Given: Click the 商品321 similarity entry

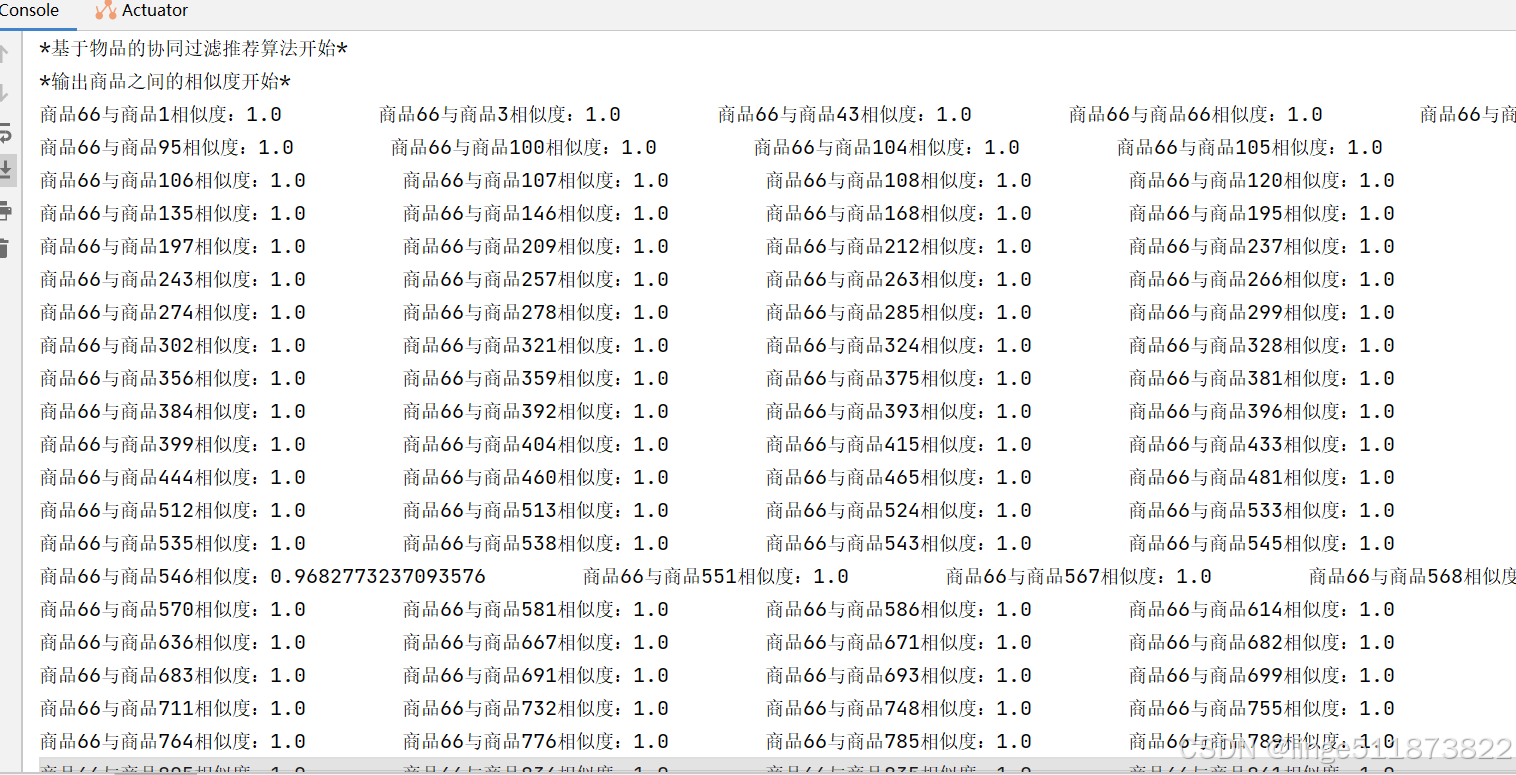Looking at the screenshot, I should [536, 346].
